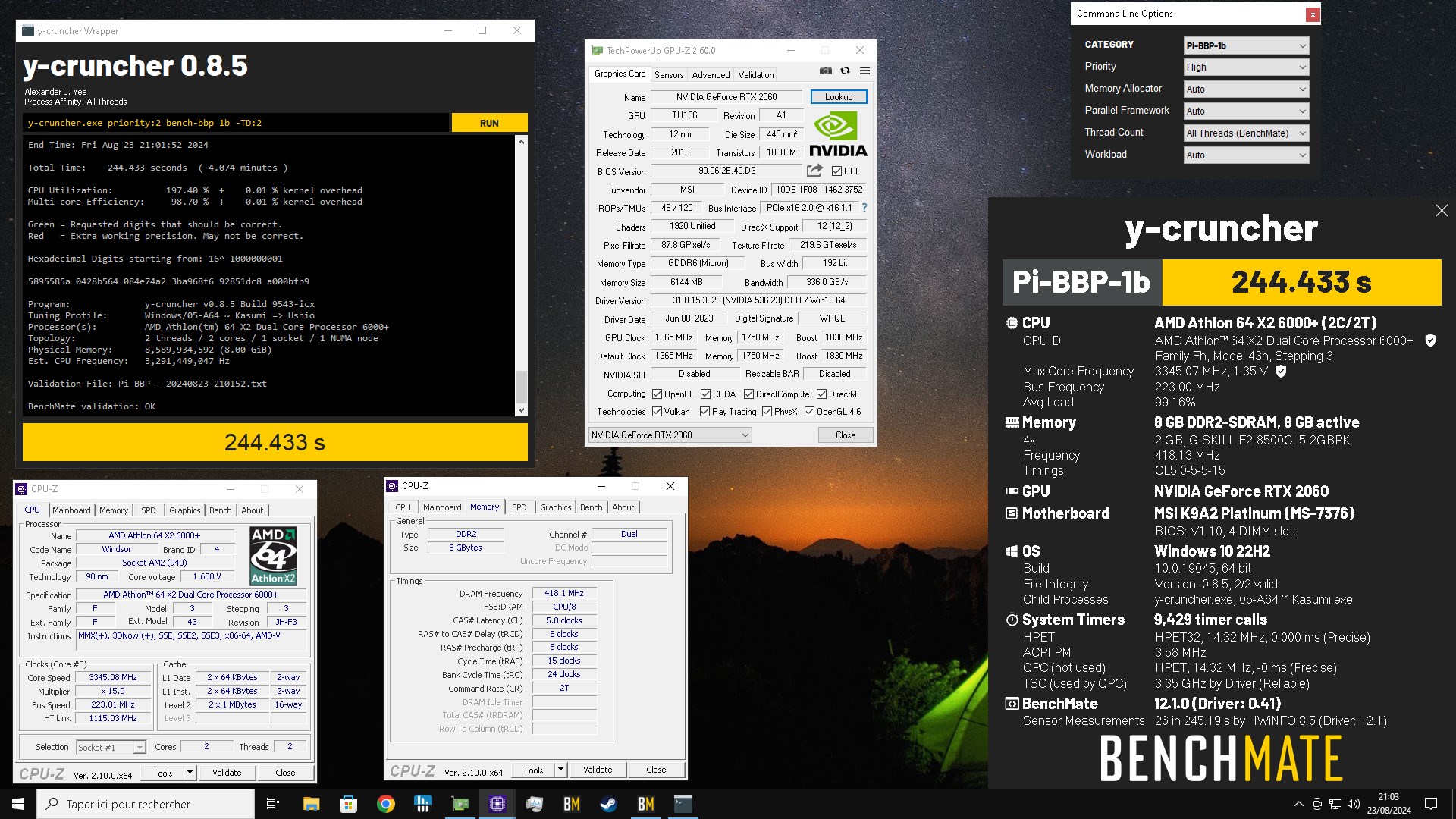Click the network icon in system tray

[1335, 804]
